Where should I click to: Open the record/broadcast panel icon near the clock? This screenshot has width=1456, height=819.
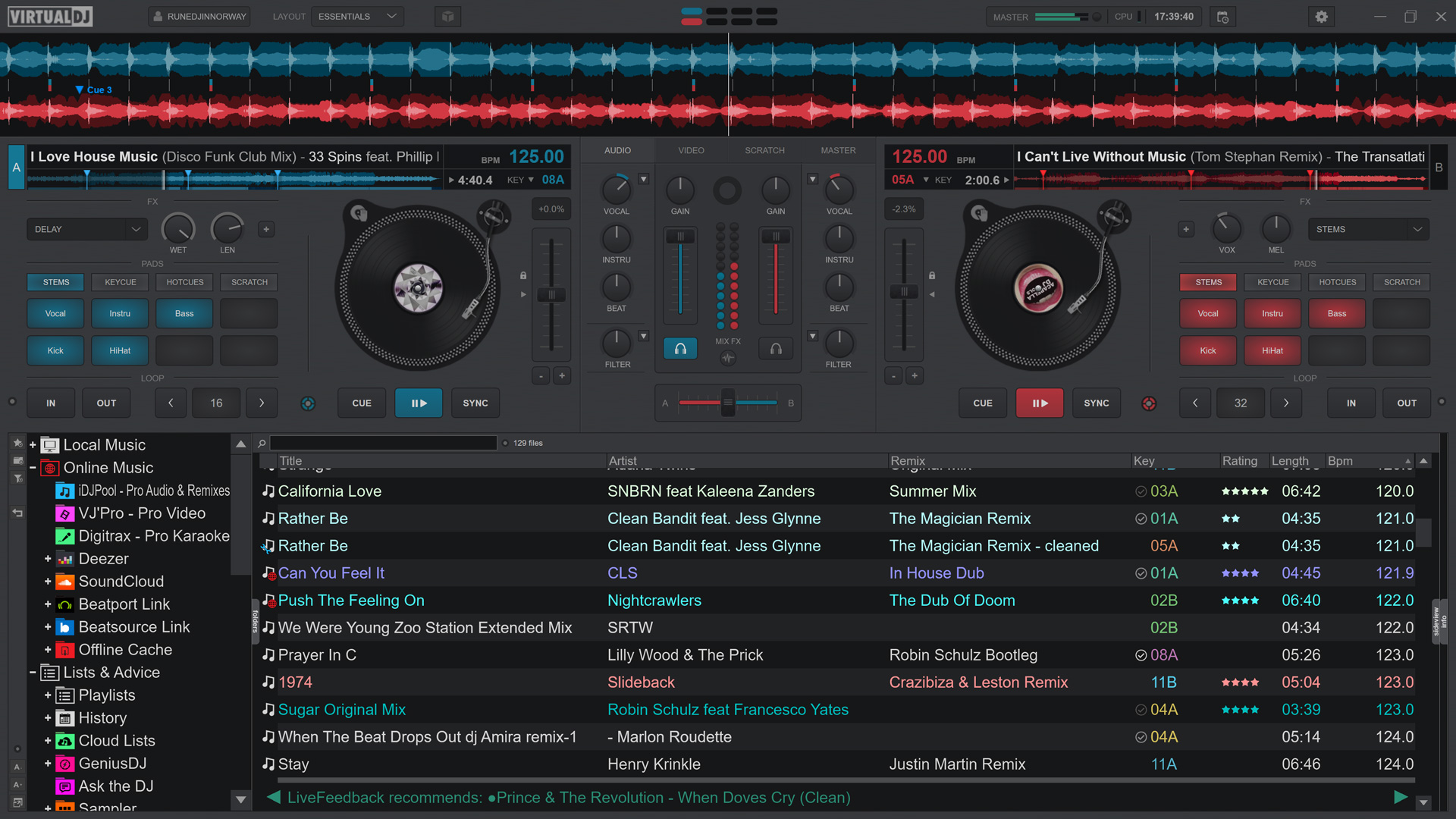click(1222, 16)
